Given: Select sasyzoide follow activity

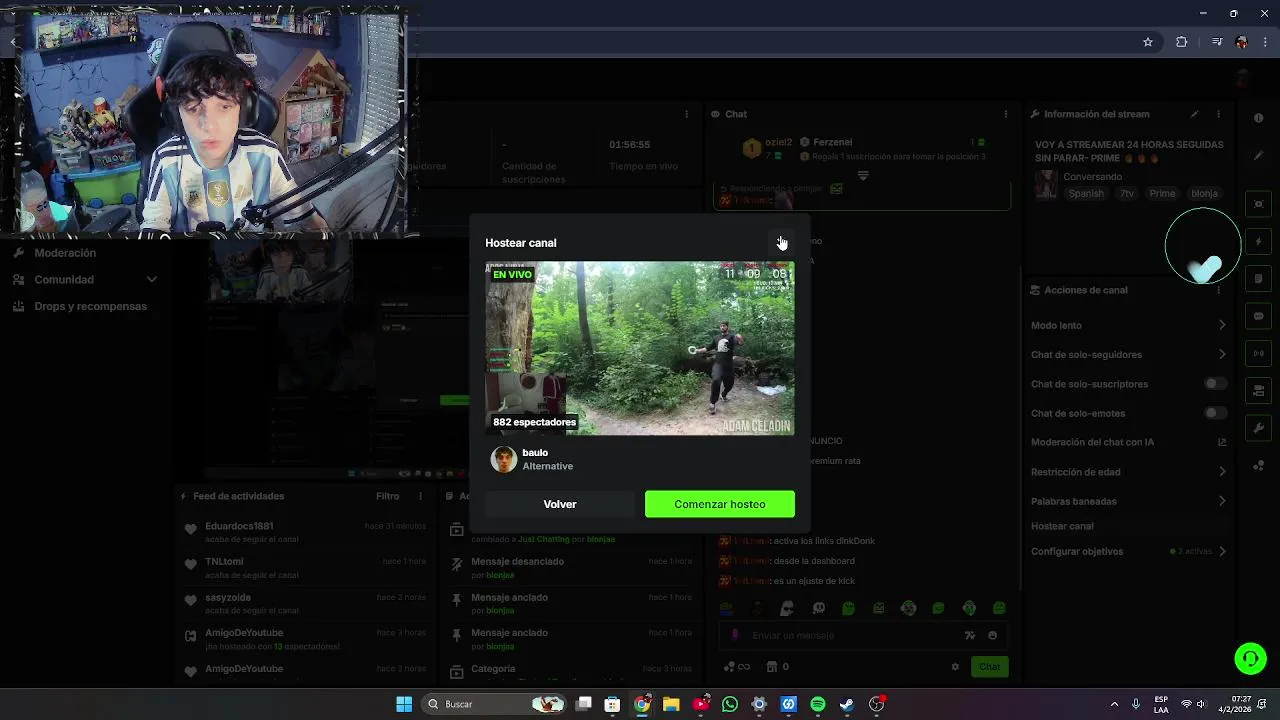Looking at the screenshot, I should [305, 604].
